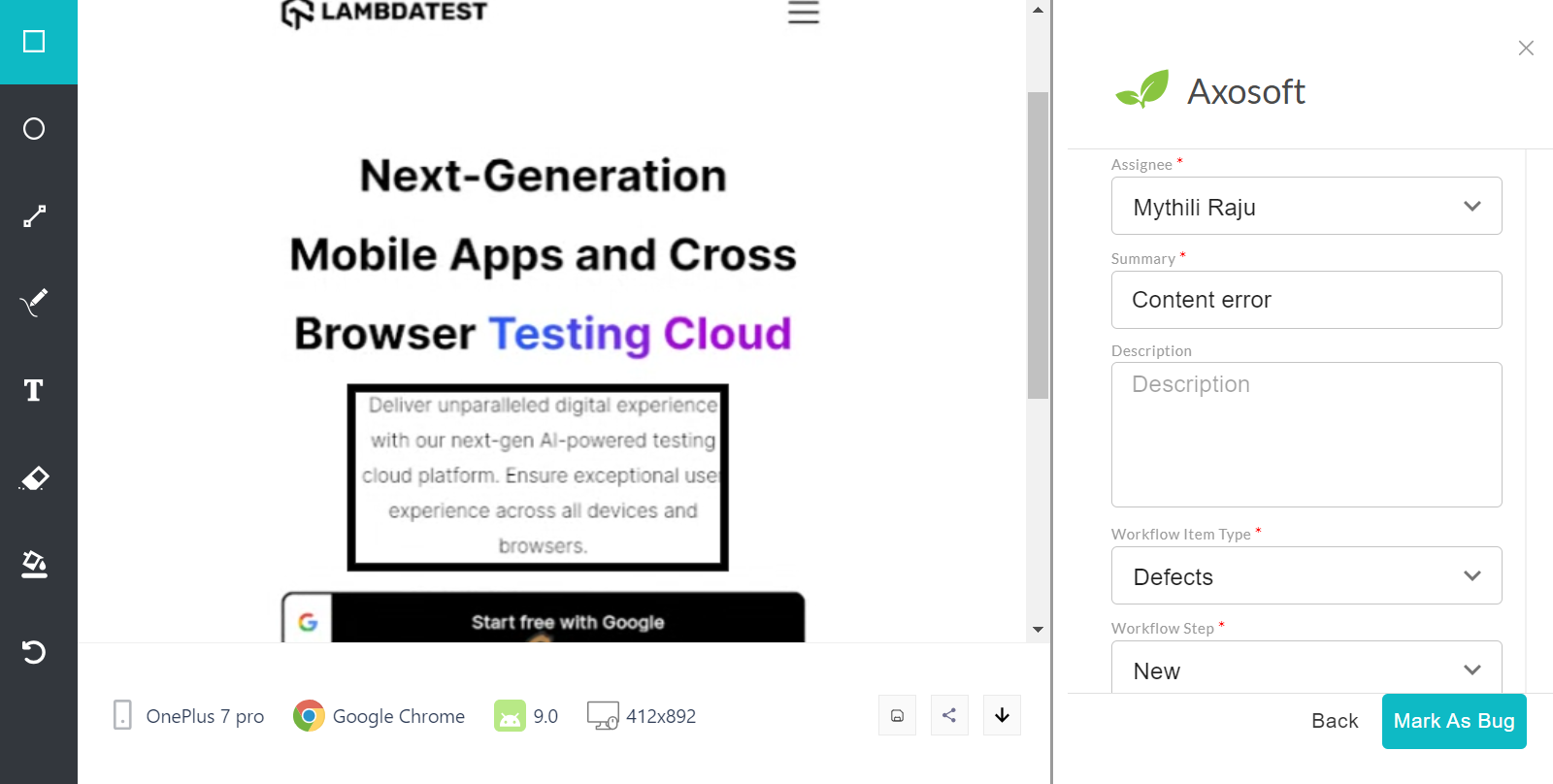The image size is (1553, 784).
Task: Click the save screenshot icon
Action: click(x=897, y=716)
